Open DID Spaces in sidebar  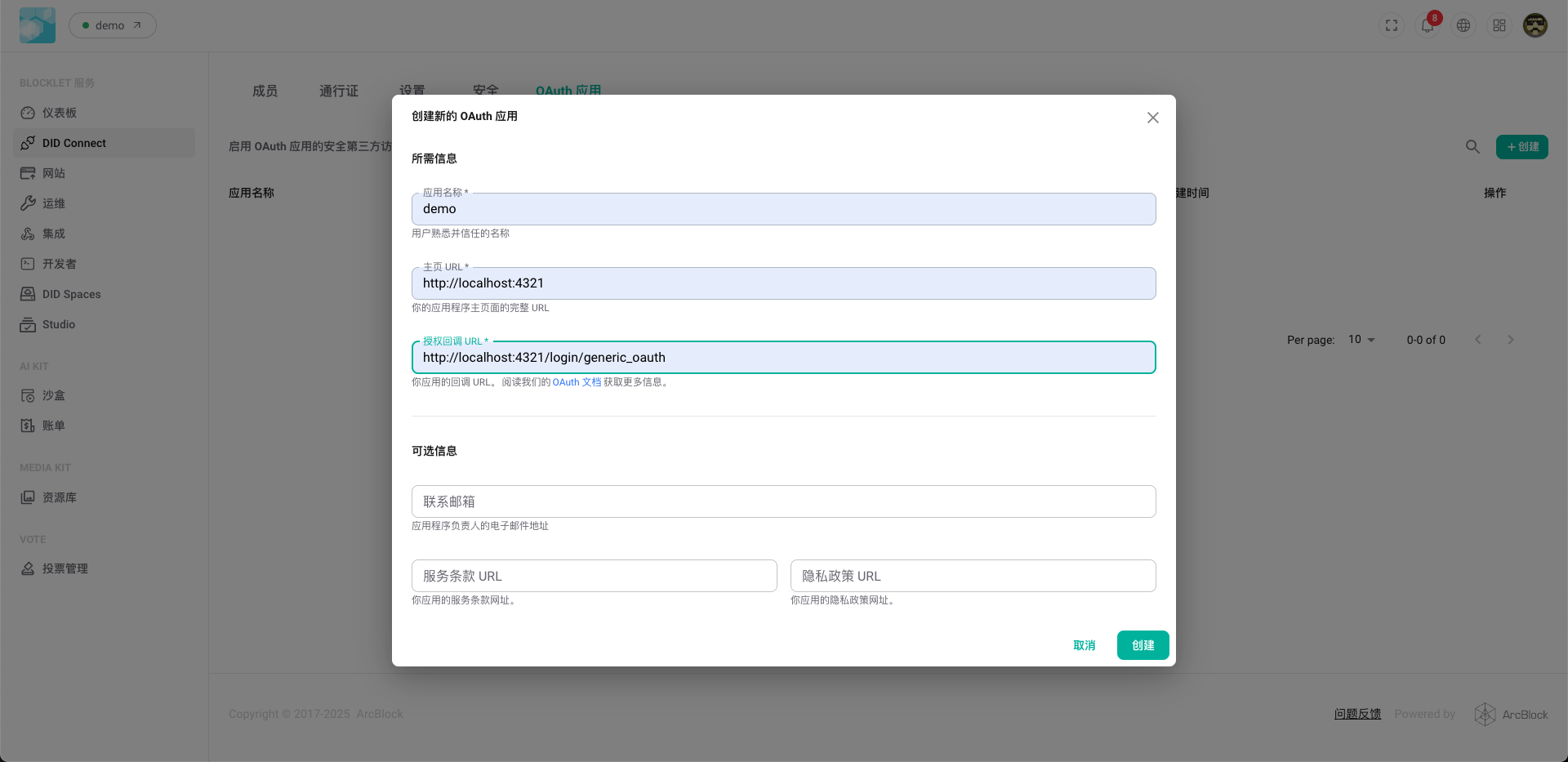(x=71, y=294)
